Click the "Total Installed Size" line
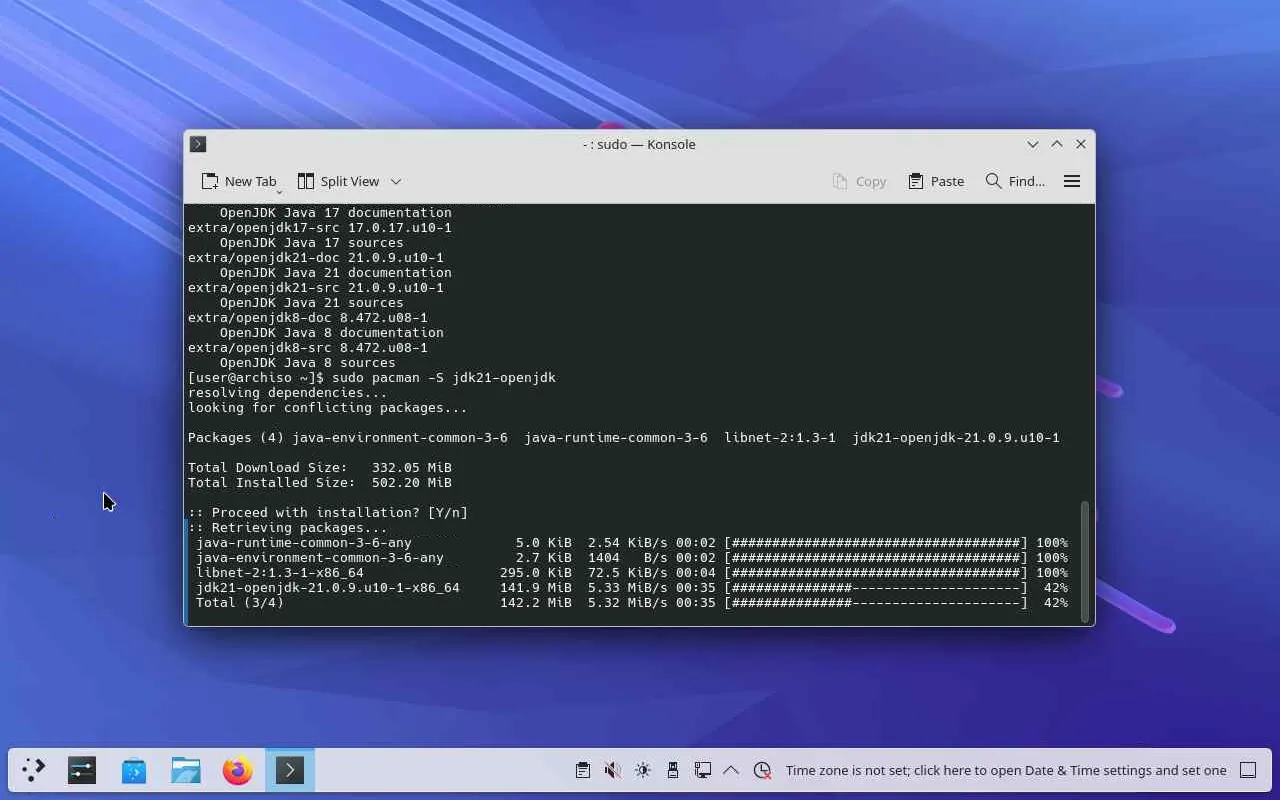The height and width of the screenshot is (800, 1280). point(320,483)
